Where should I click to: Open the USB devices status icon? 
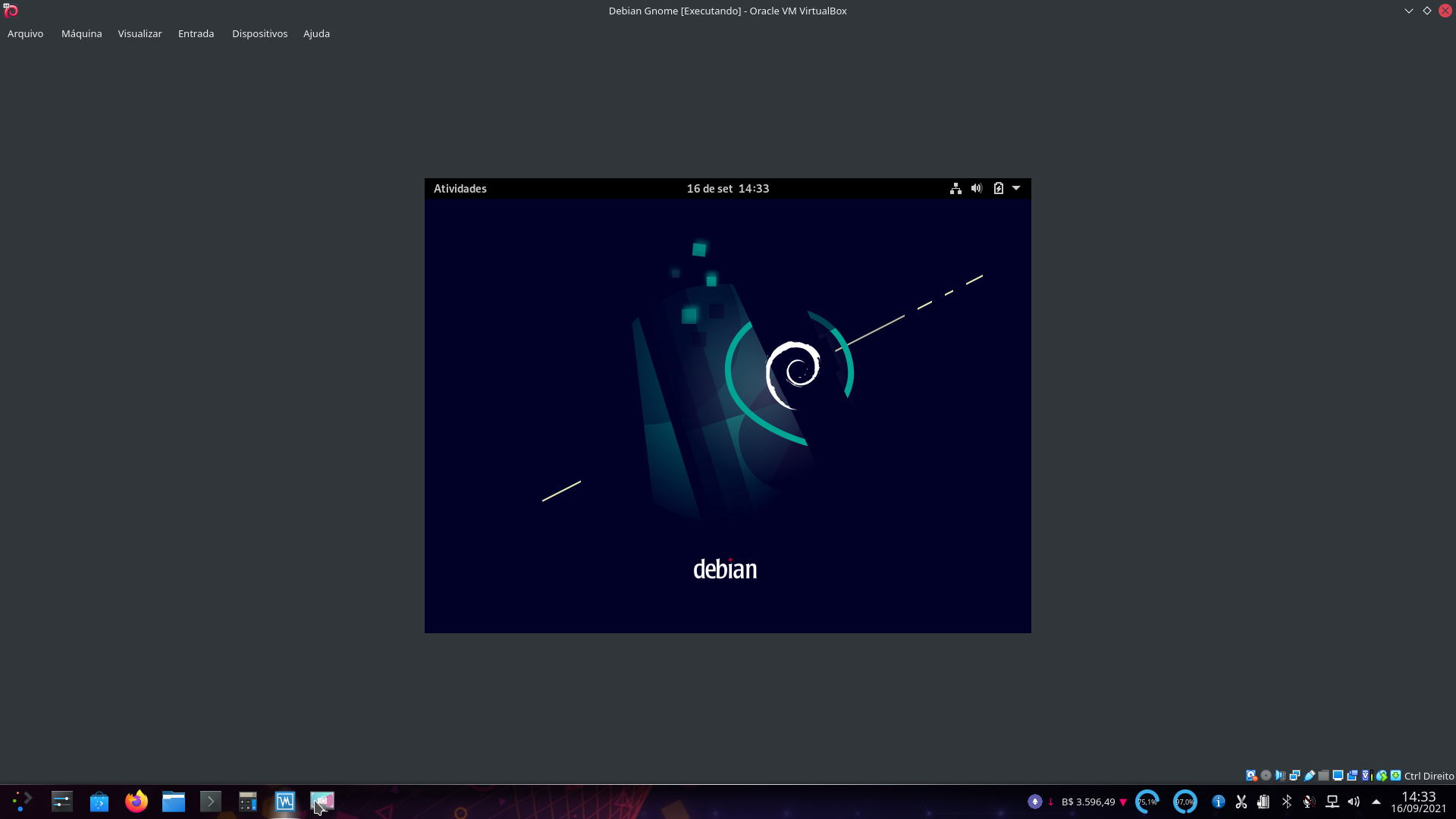coord(1310,776)
